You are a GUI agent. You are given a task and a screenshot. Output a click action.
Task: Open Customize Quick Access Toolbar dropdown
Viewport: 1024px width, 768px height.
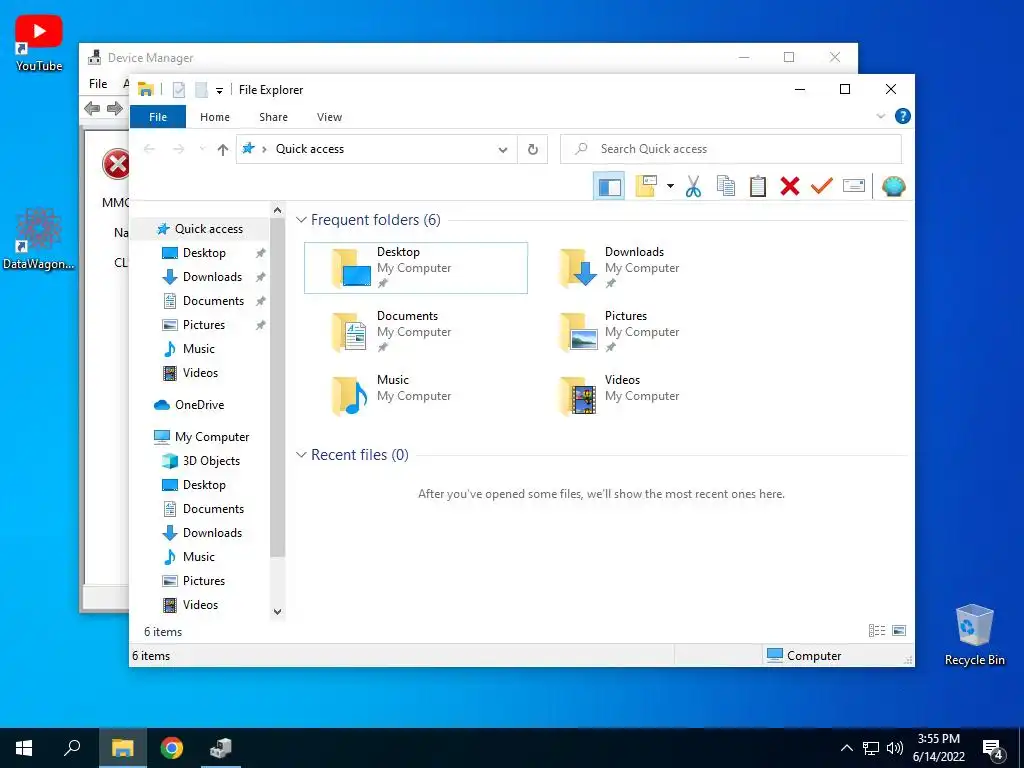point(219,90)
